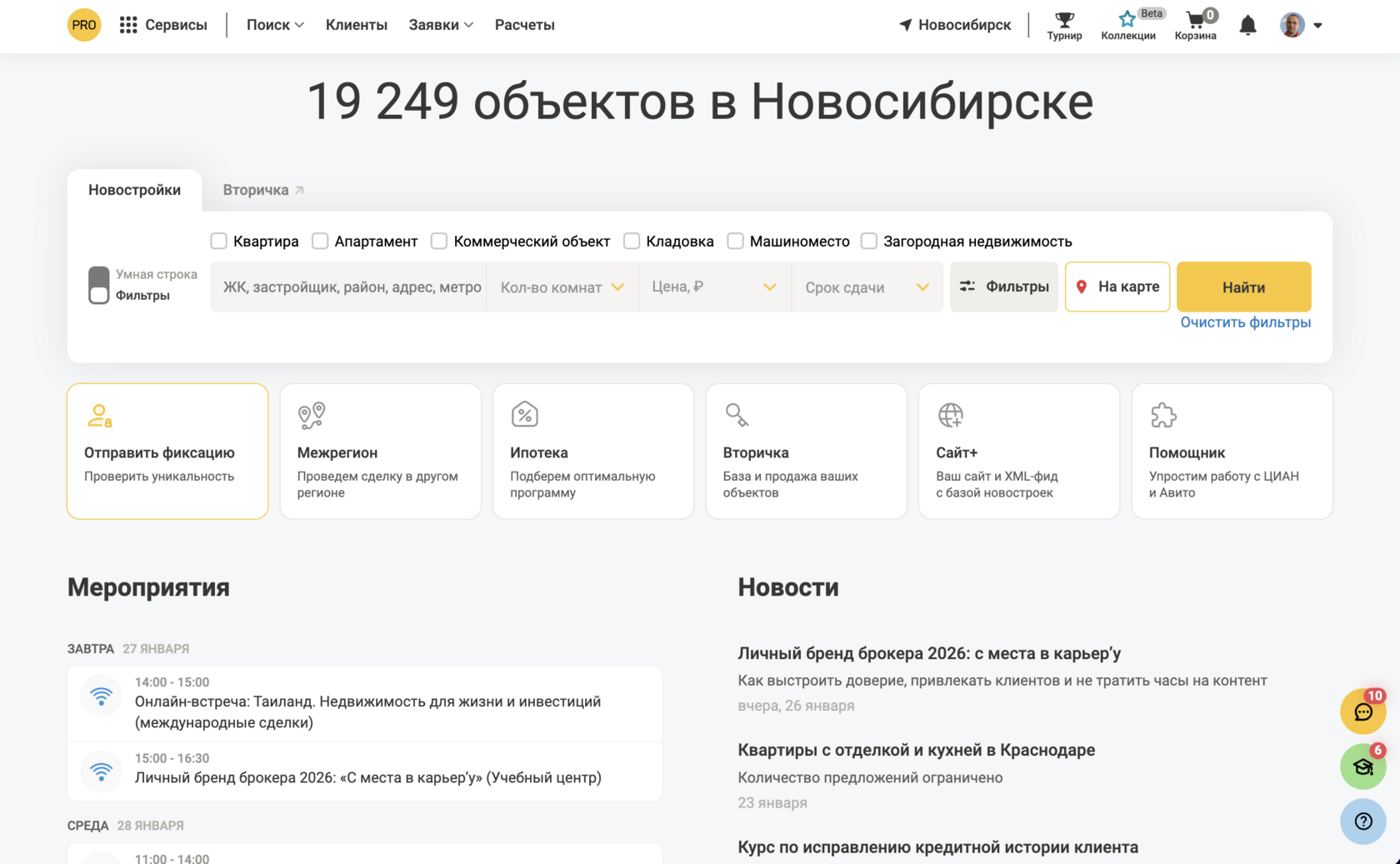
Task: Open the Фильтры button text
Action: pos(1017,287)
